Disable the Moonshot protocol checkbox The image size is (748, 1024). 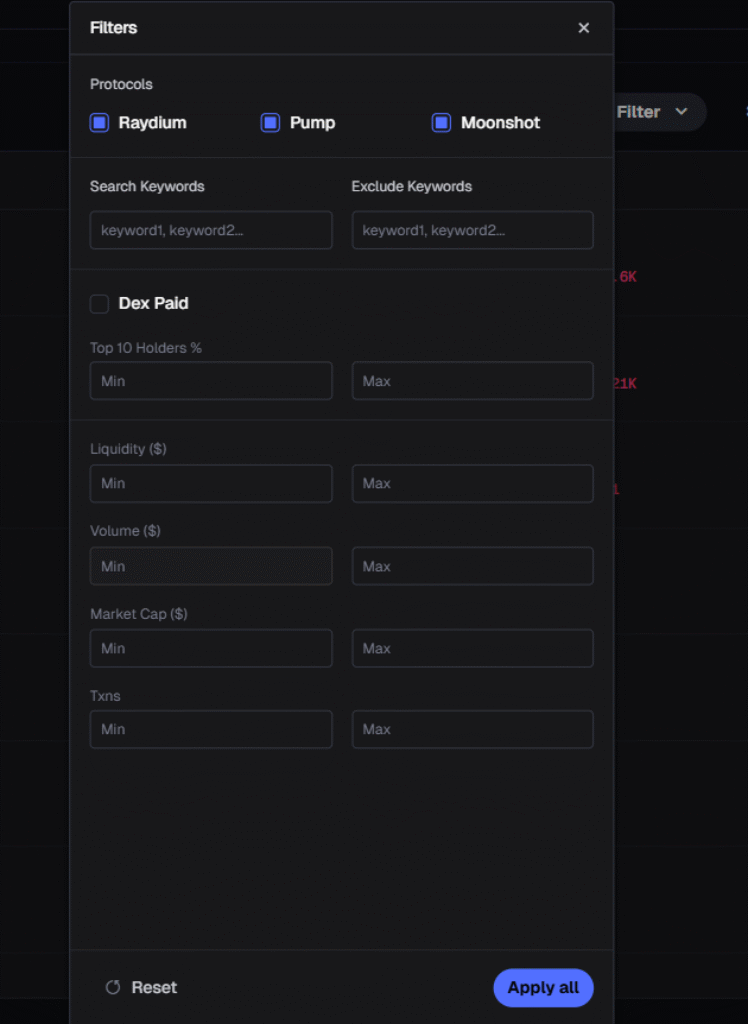[441, 123]
